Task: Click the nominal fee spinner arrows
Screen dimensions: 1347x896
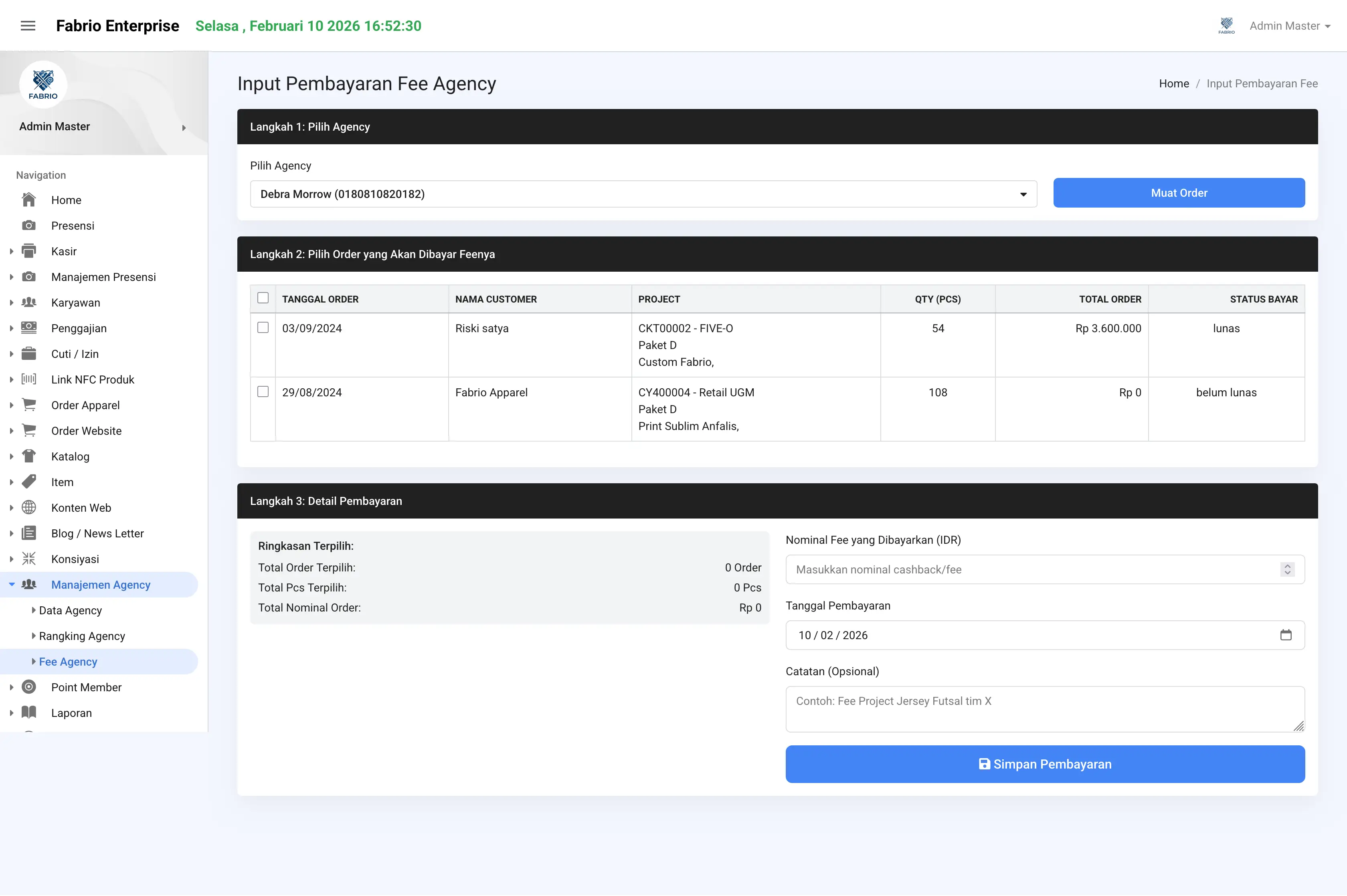Action: point(1288,569)
